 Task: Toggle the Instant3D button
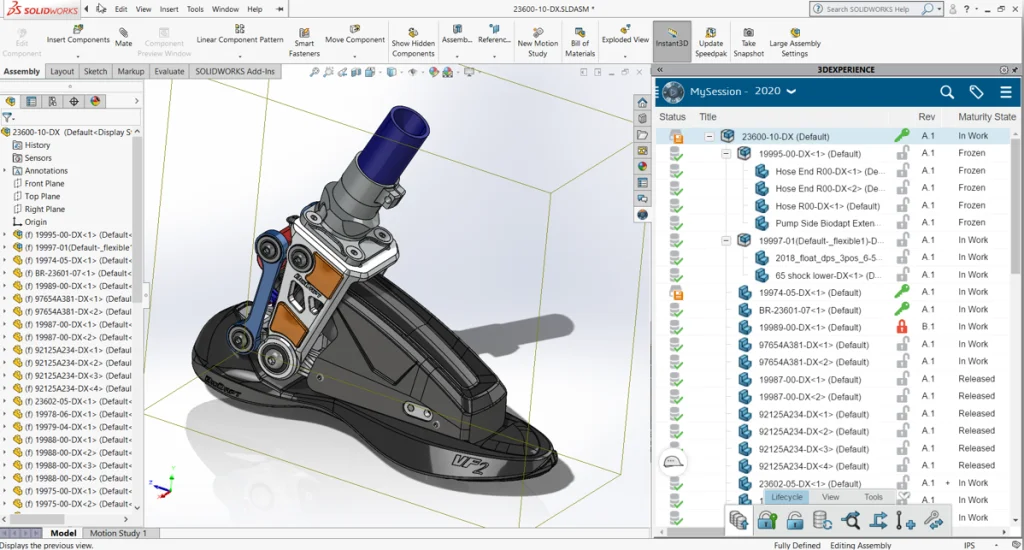click(671, 38)
